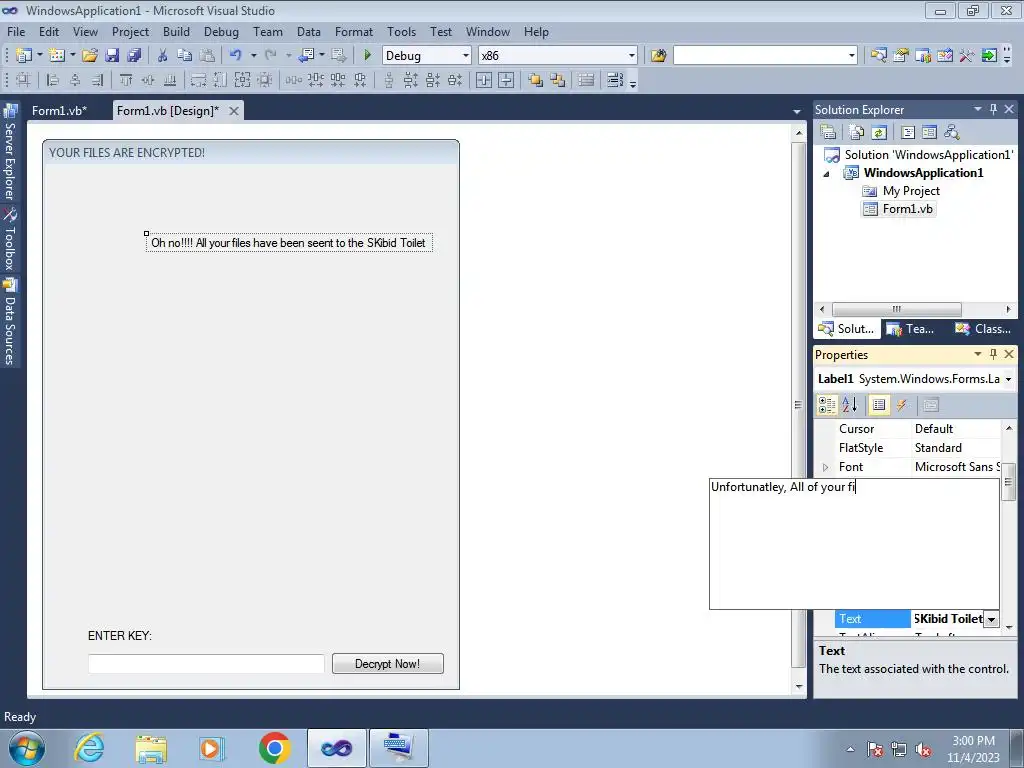Open the Text property value dropdown arrow
The width and height of the screenshot is (1024, 768).
(991, 619)
